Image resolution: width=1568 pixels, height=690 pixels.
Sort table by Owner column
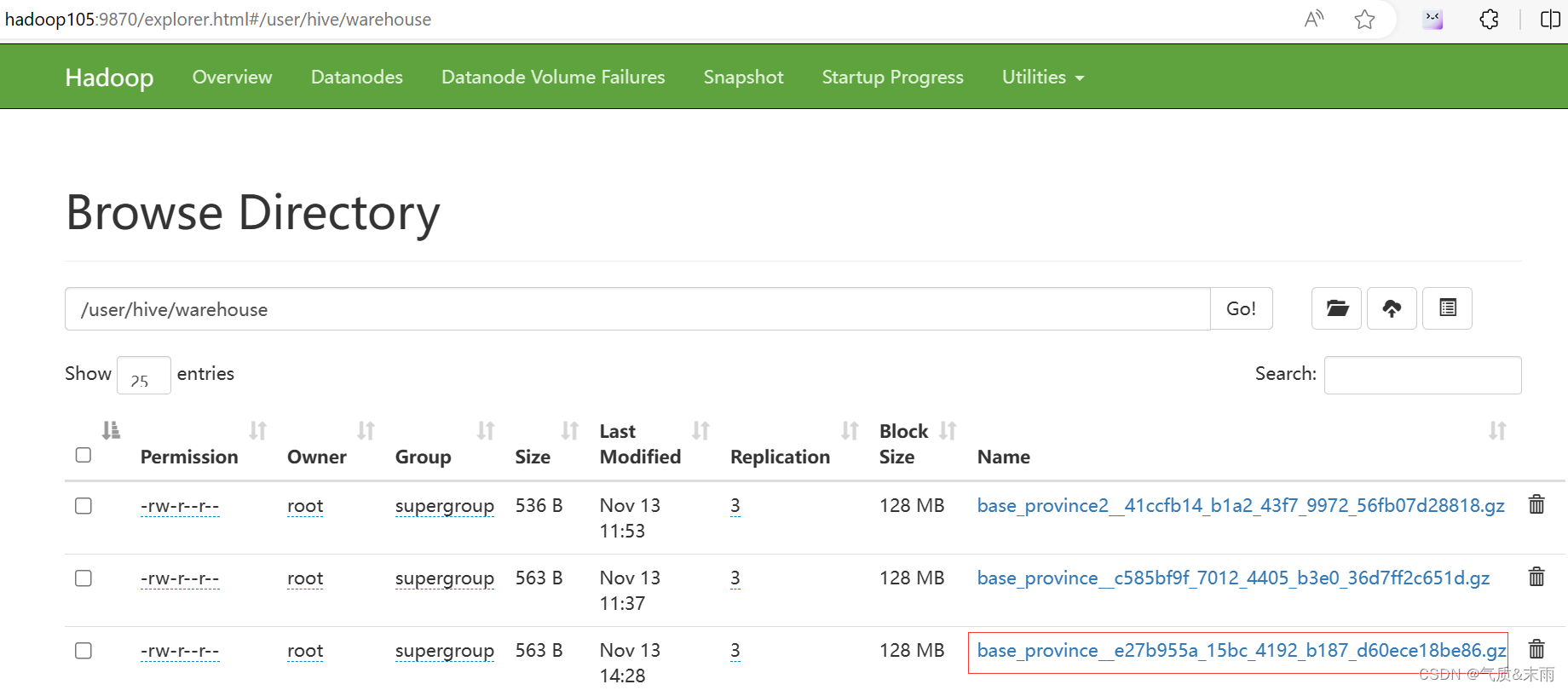click(x=366, y=430)
